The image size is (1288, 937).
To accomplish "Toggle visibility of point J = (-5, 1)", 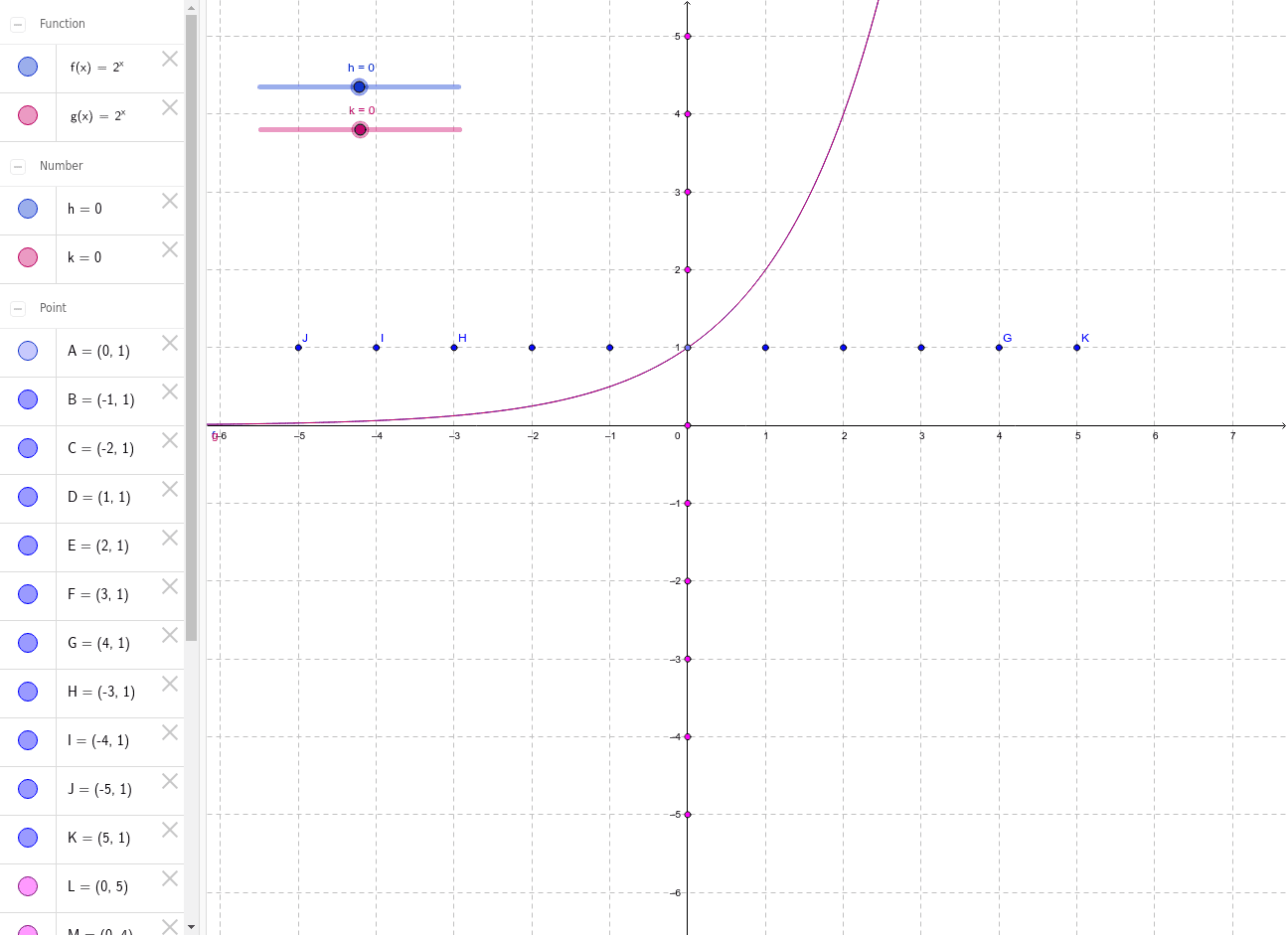I will (28, 789).
